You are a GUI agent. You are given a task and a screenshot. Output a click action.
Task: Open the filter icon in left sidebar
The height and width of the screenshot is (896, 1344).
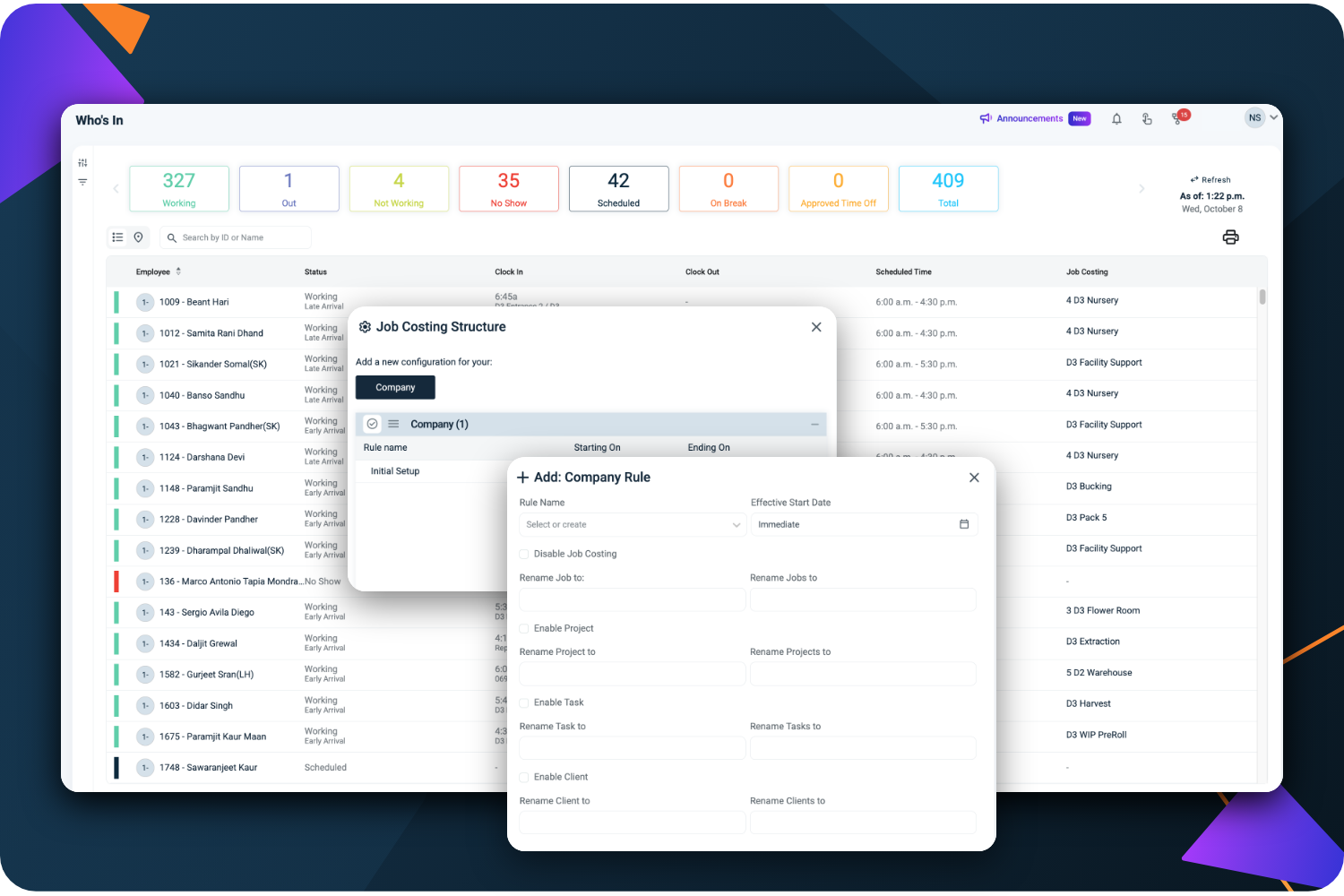[x=82, y=182]
